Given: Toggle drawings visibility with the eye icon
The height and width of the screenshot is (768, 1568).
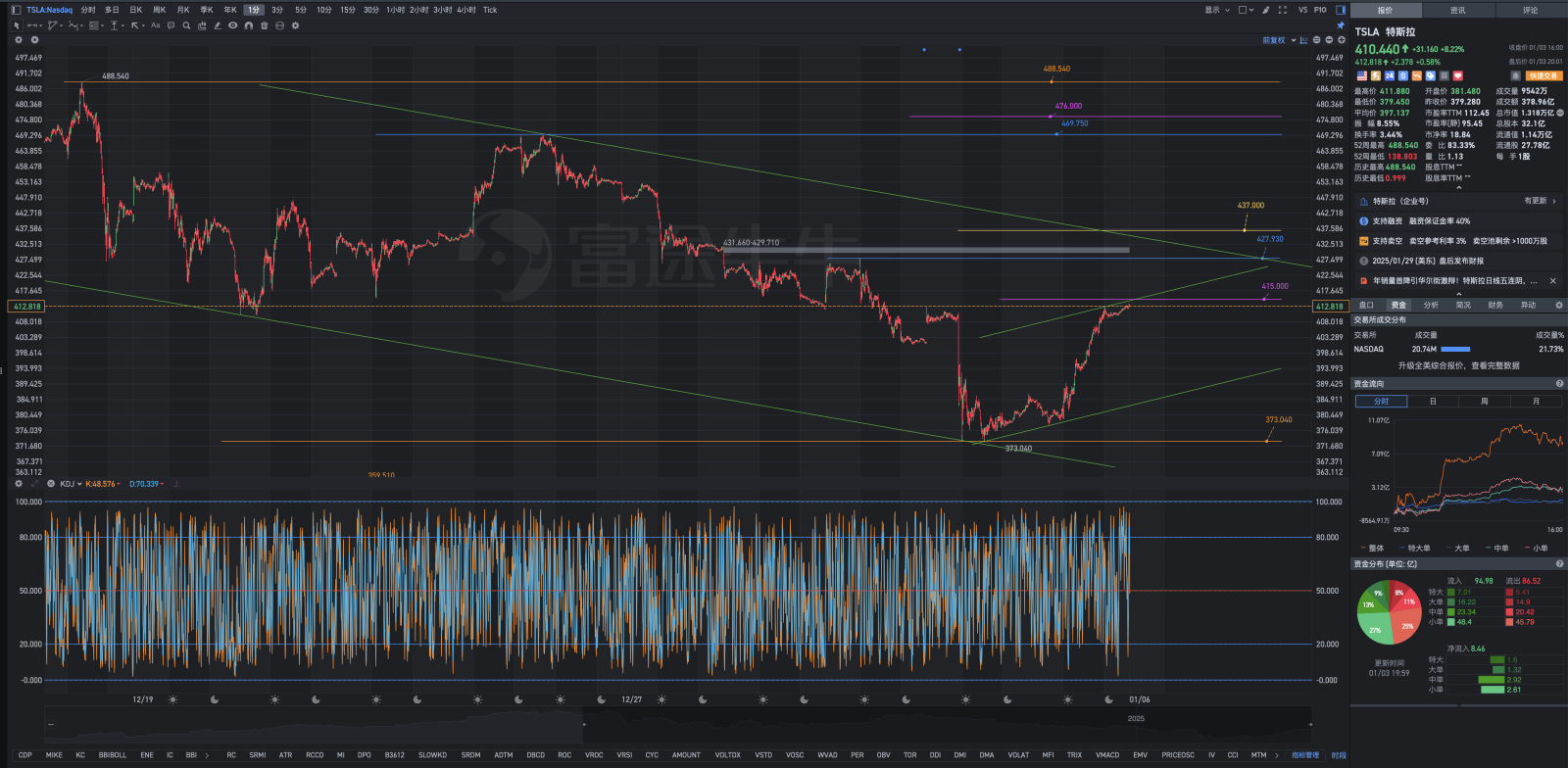Looking at the screenshot, I should tap(233, 25).
